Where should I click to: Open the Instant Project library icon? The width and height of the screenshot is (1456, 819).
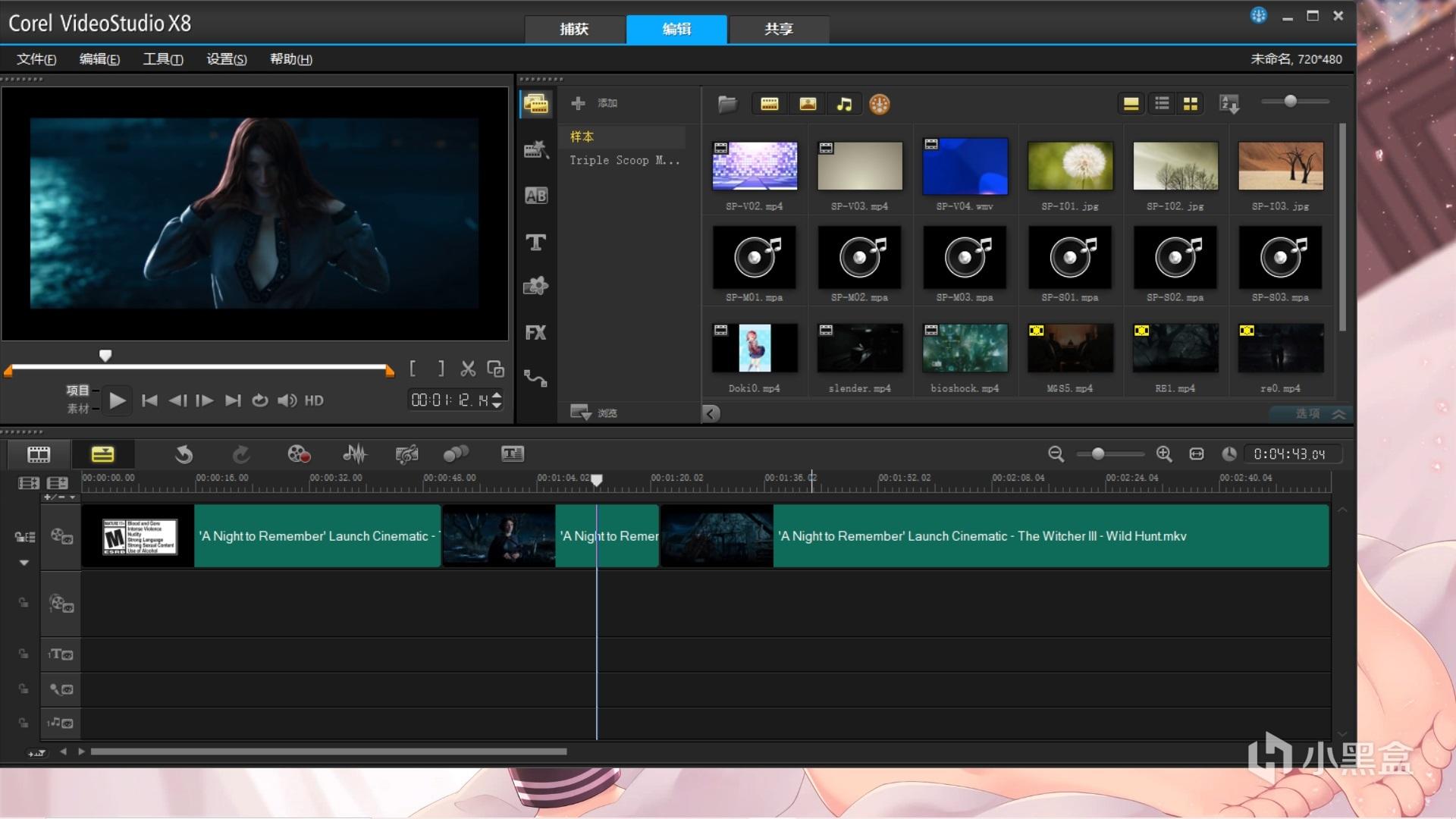(x=536, y=149)
